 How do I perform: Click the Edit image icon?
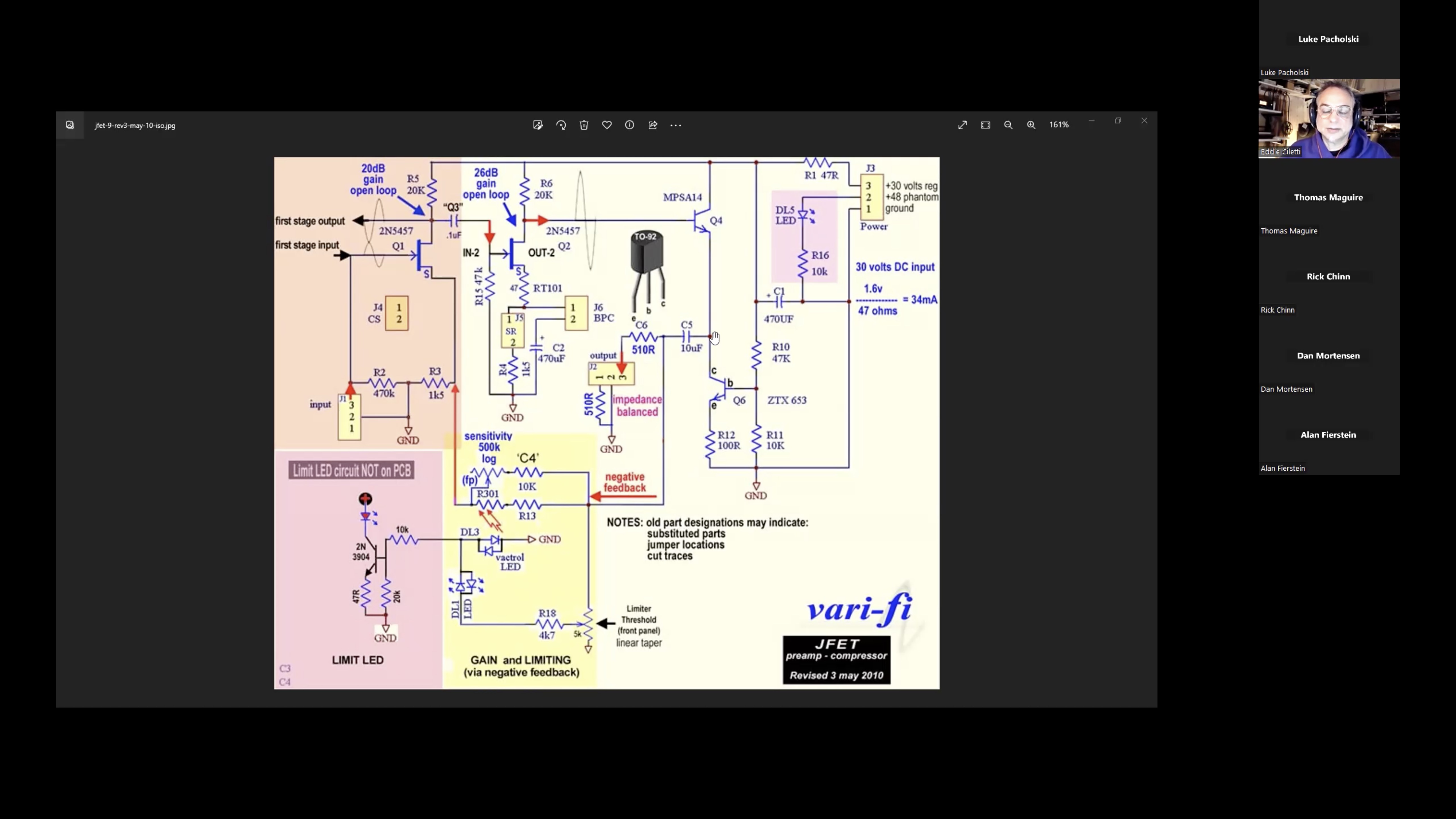[x=537, y=125]
